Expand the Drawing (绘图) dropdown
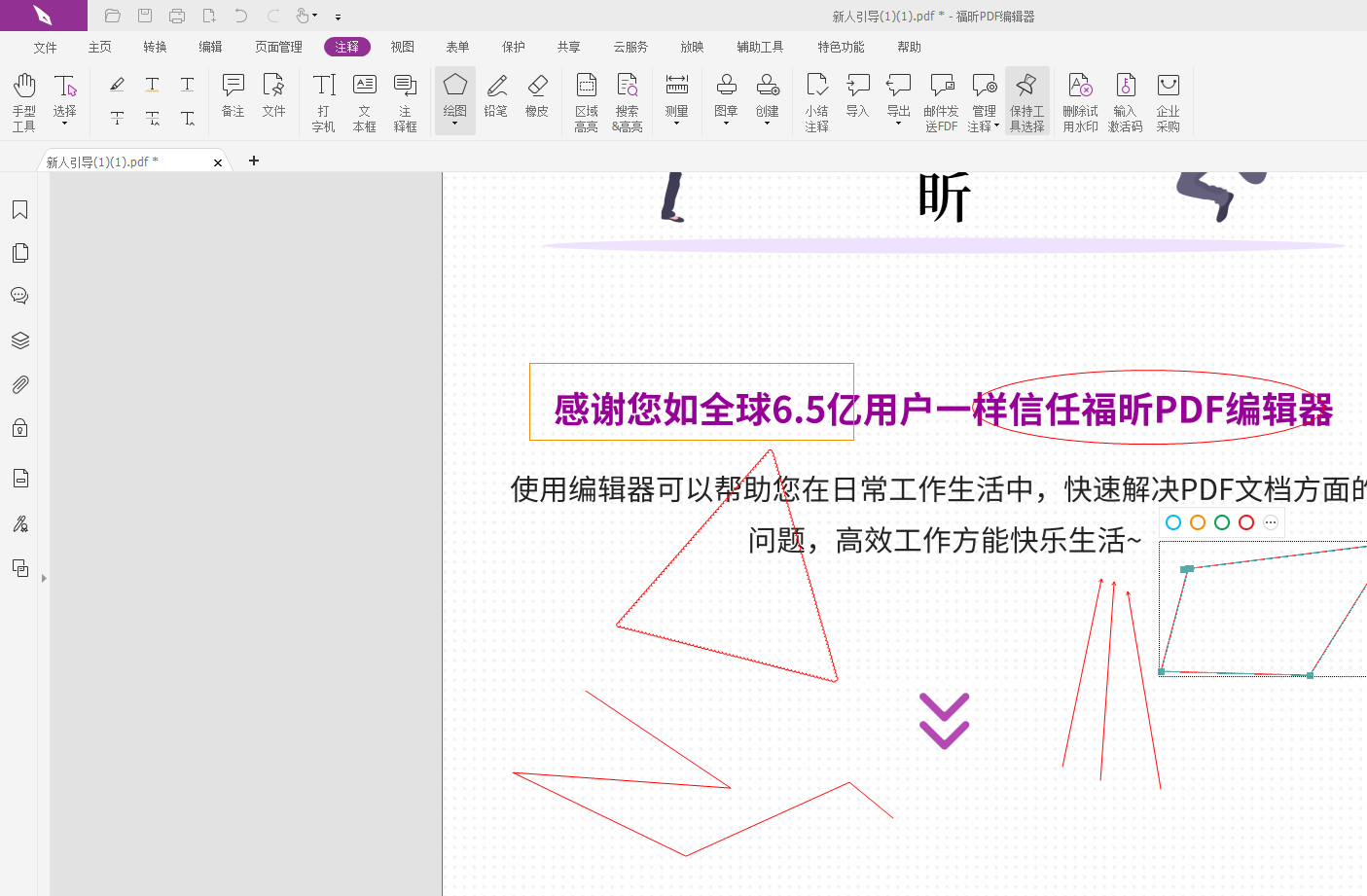 455,124
